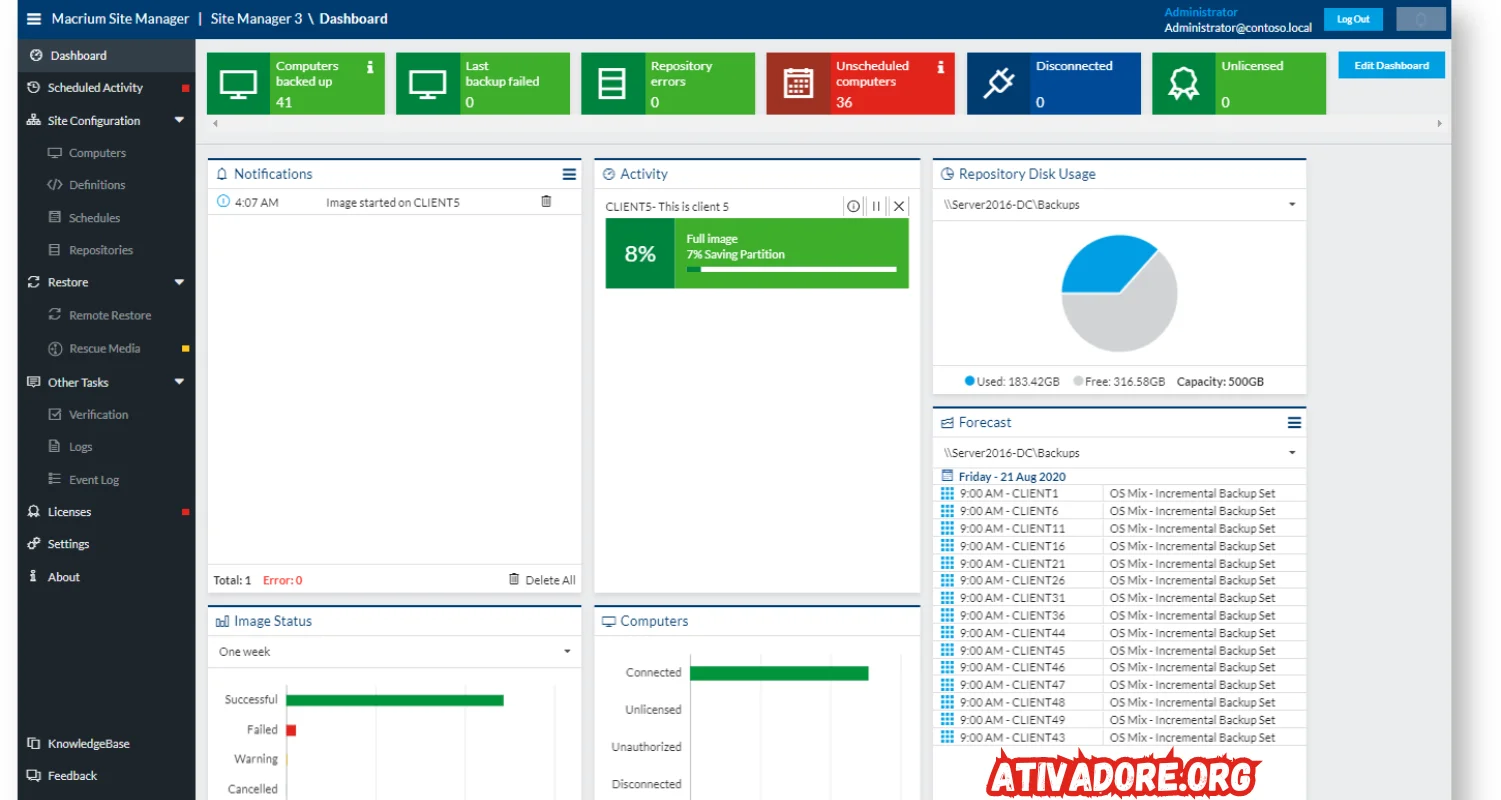1501x800 pixels.
Task: Open the Image Status One week dropdown
Action: (394, 652)
